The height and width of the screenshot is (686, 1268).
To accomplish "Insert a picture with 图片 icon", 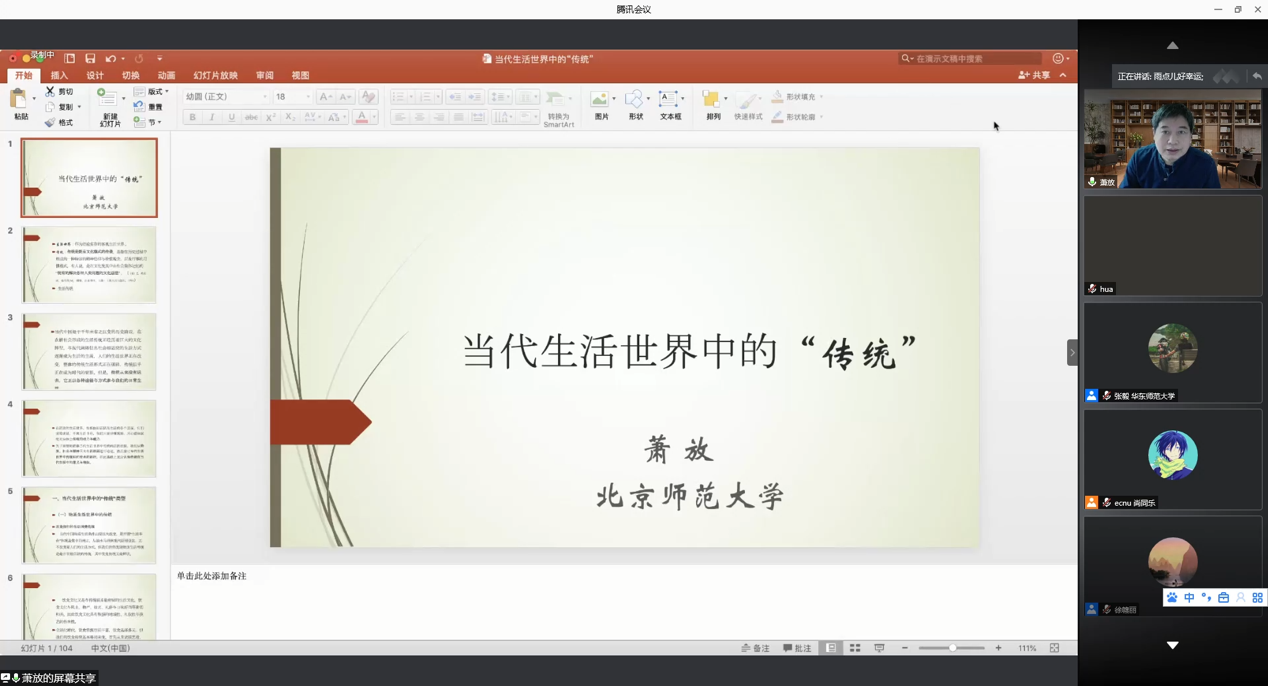I will pyautogui.click(x=600, y=100).
